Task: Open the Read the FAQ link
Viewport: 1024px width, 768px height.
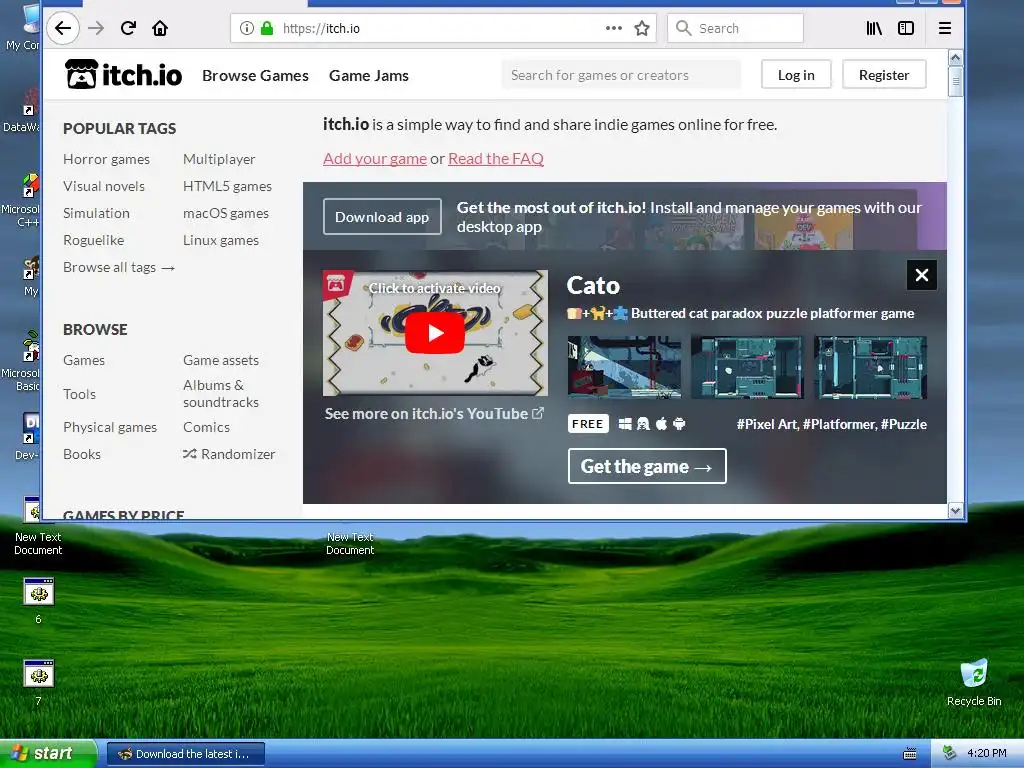Action: point(496,158)
